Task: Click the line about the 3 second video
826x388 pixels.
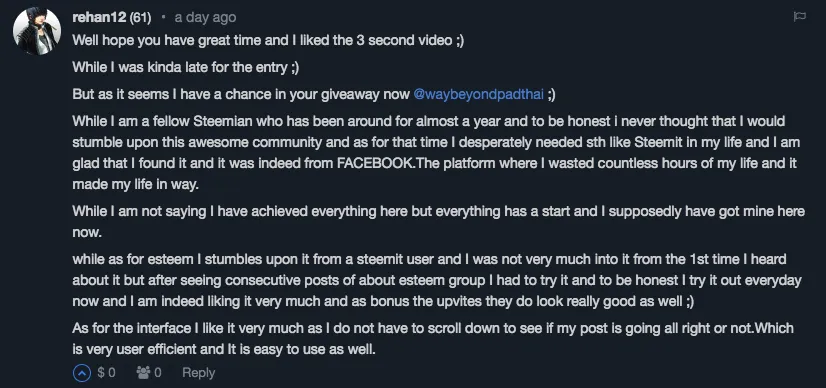Action: (268, 41)
